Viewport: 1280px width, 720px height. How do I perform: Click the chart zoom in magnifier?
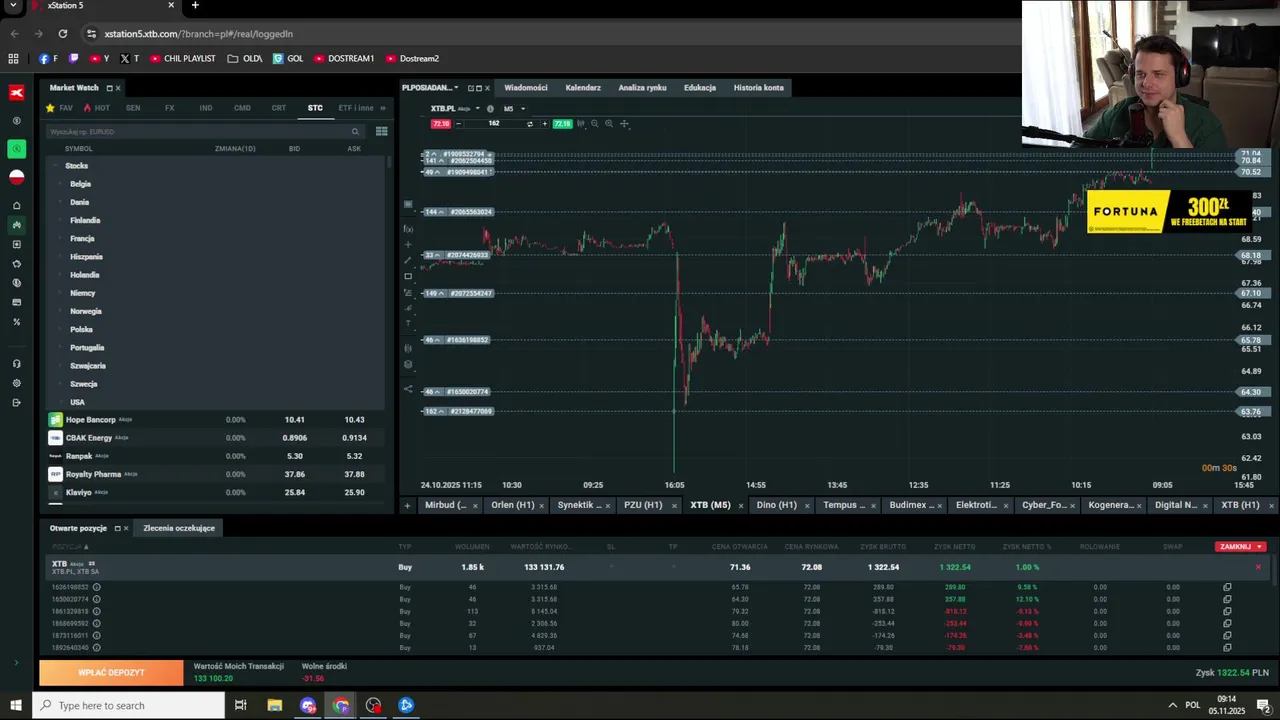(x=609, y=124)
